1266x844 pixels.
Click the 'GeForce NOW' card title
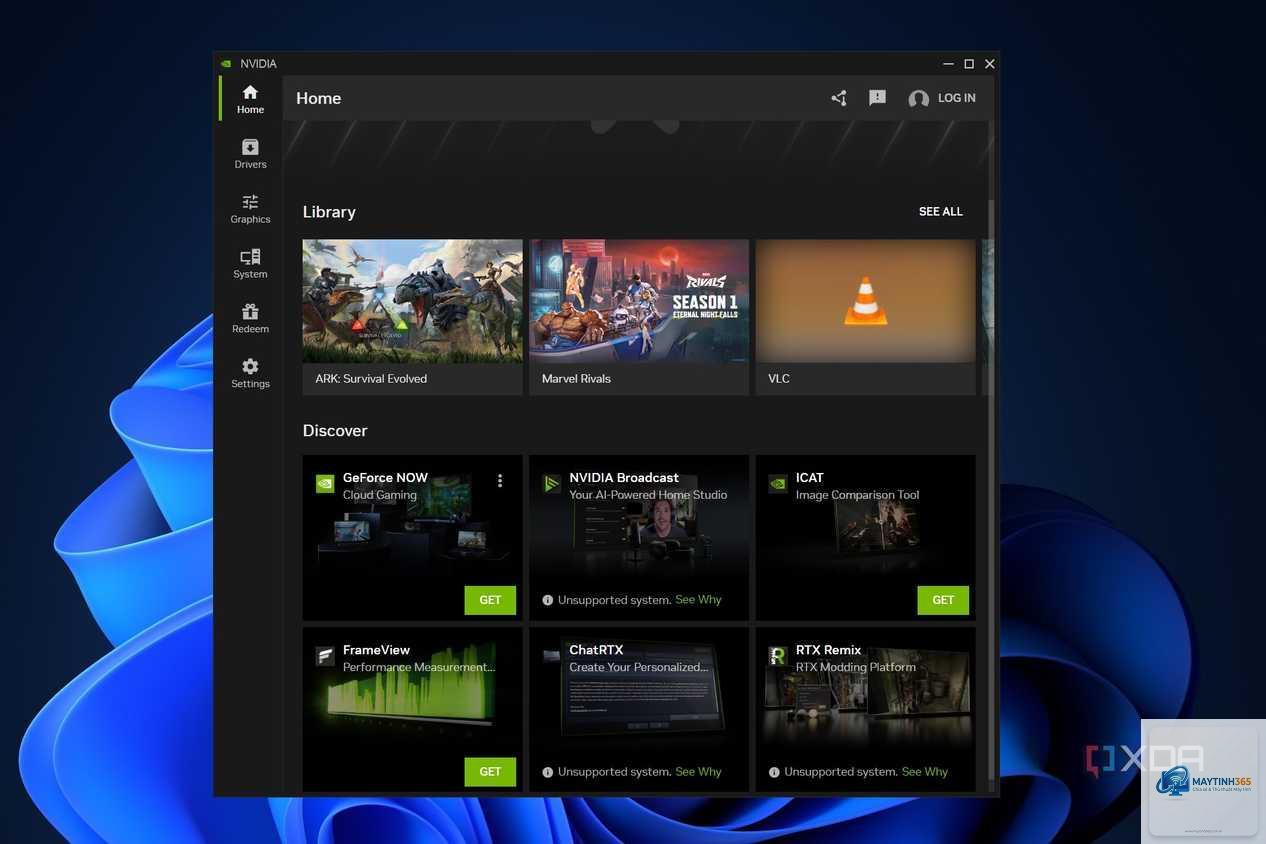(x=385, y=478)
